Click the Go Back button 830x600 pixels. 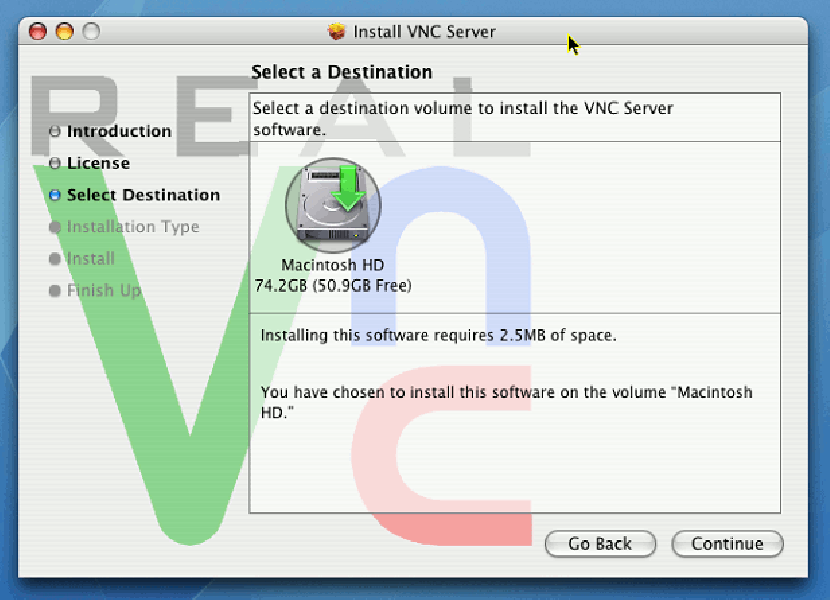pyautogui.click(x=600, y=544)
